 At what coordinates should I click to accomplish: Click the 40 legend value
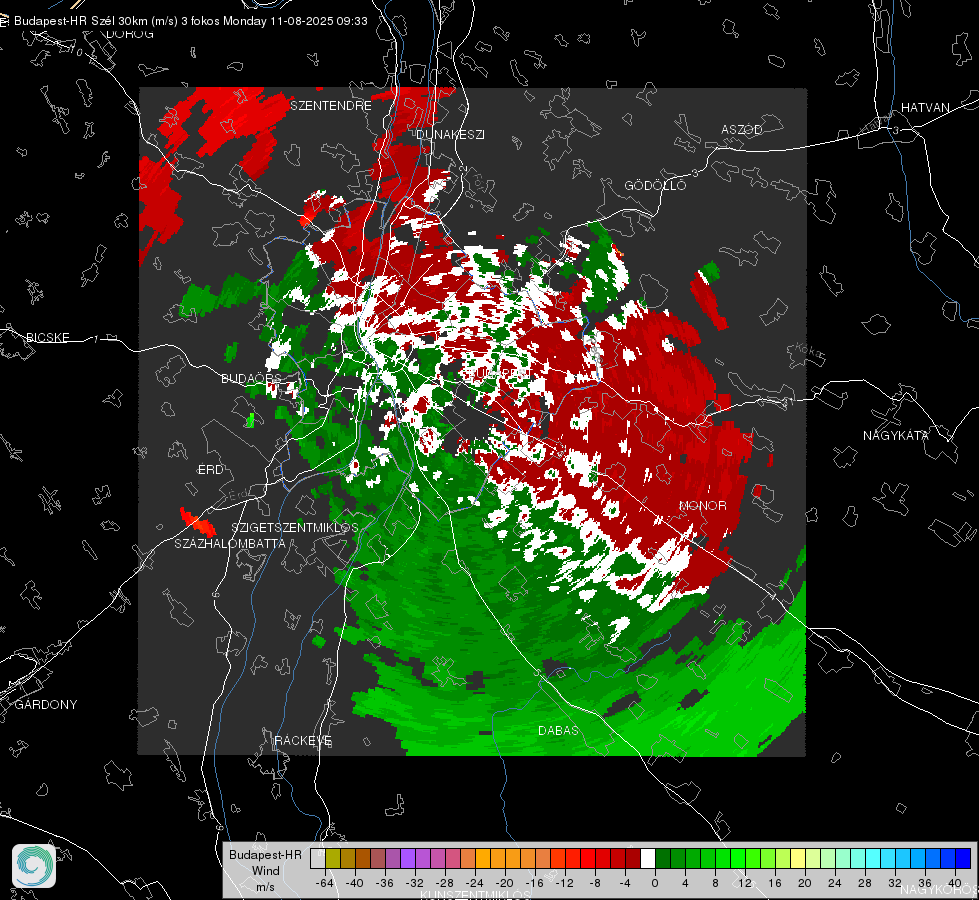[955, 883]
